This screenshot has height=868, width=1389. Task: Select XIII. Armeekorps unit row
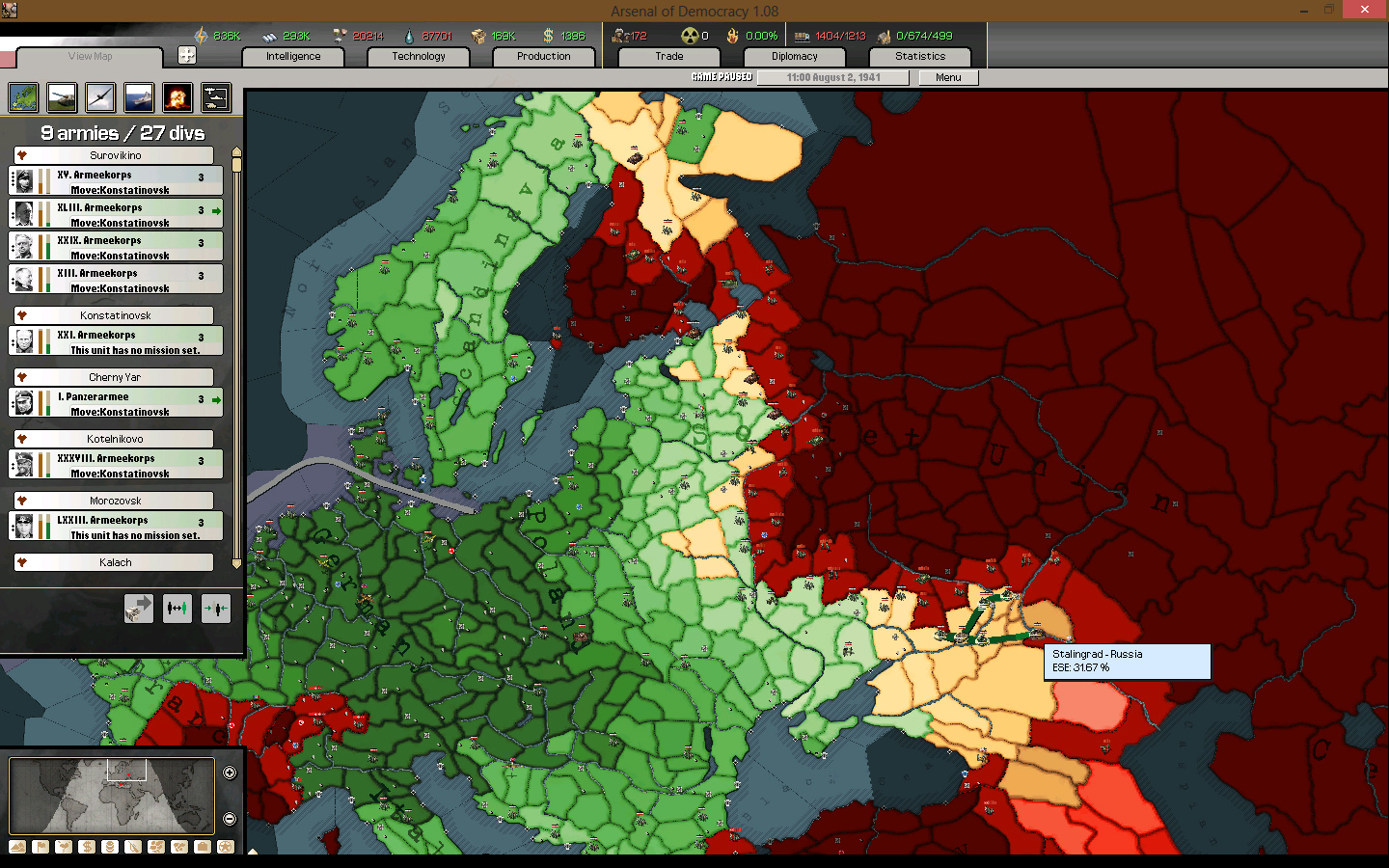coord(116,279)
